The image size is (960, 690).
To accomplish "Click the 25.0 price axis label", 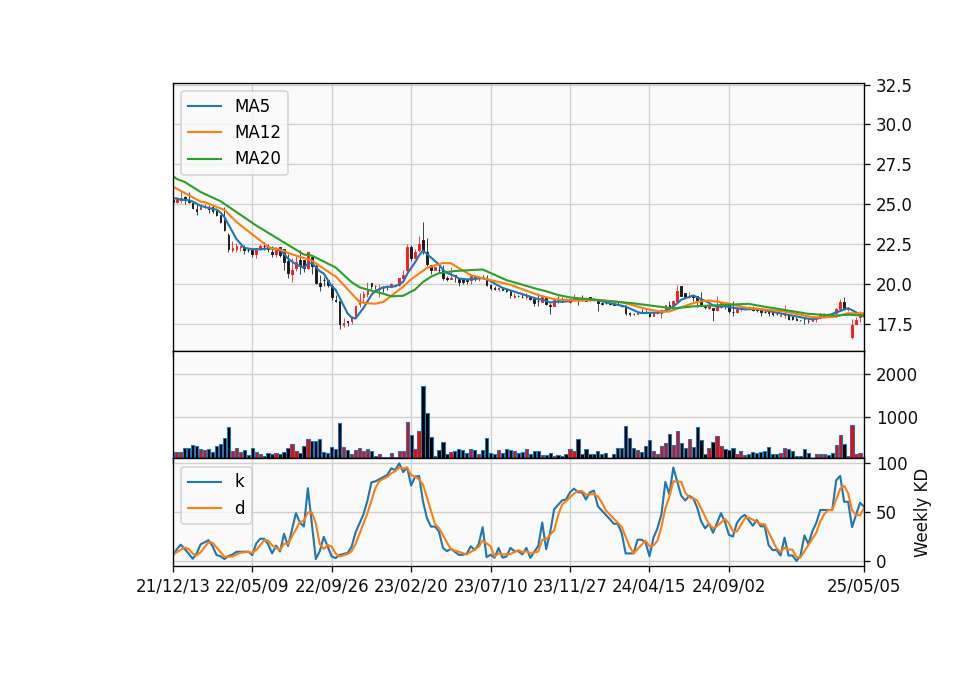I will (893, 205).
